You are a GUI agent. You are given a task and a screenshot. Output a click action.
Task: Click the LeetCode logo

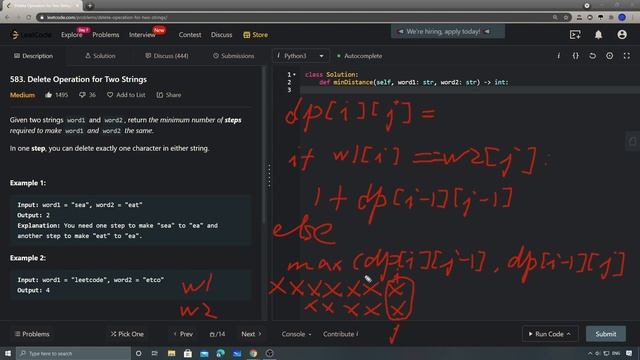click(31, 35)
